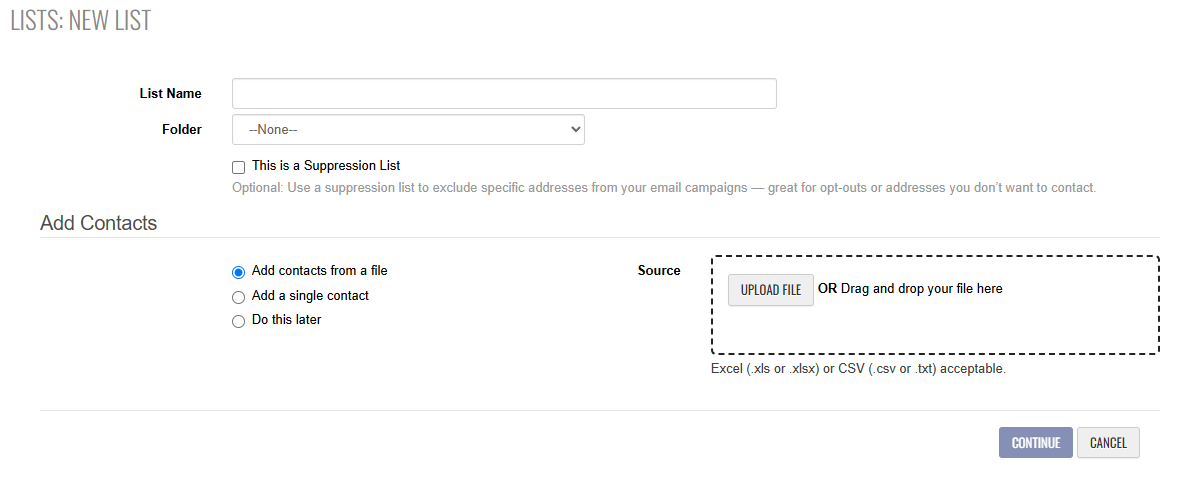Click the 'This is a Suppression List' label
Viewport: 1201px width, 483px height.
tap(326, 166)
